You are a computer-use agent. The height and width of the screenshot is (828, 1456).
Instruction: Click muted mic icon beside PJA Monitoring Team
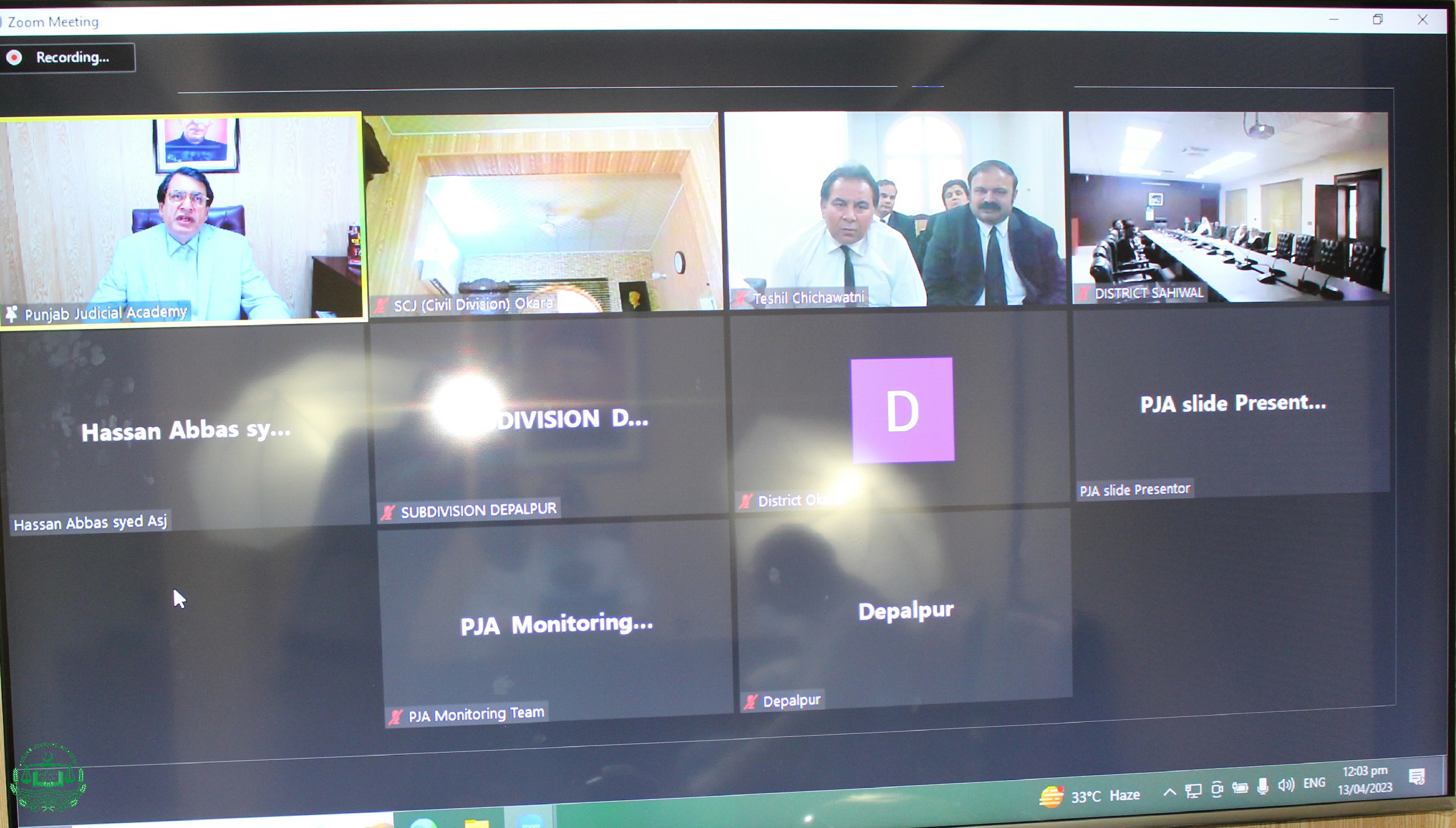[x=396, y=717]
